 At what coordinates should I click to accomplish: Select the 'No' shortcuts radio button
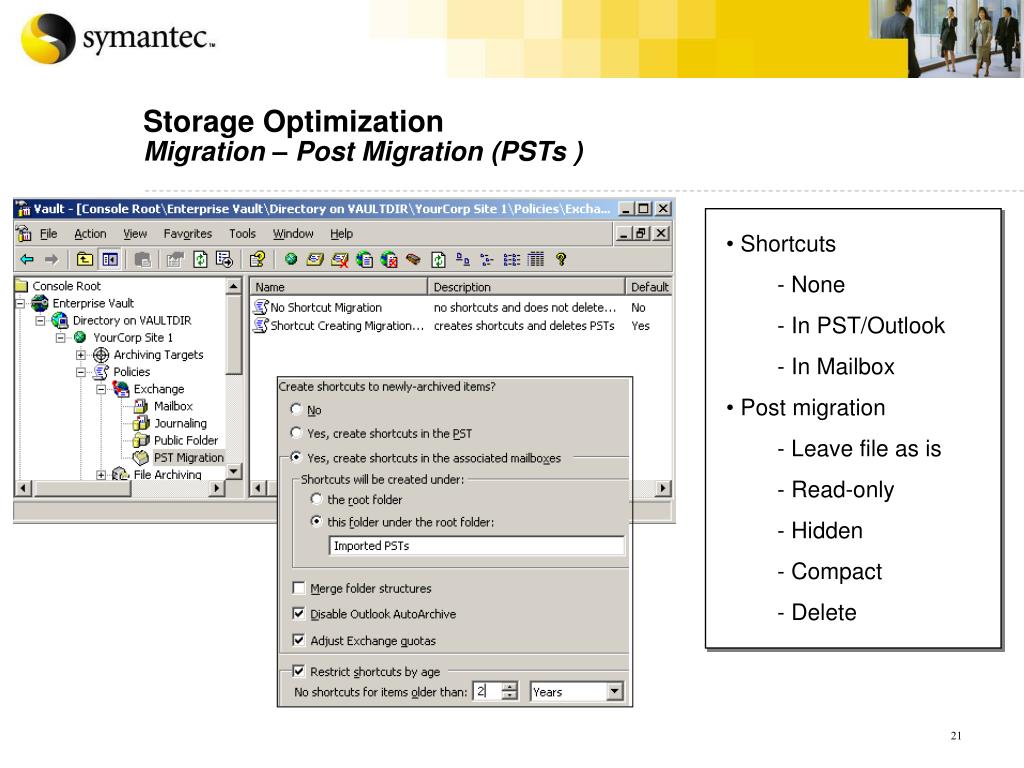296,409
